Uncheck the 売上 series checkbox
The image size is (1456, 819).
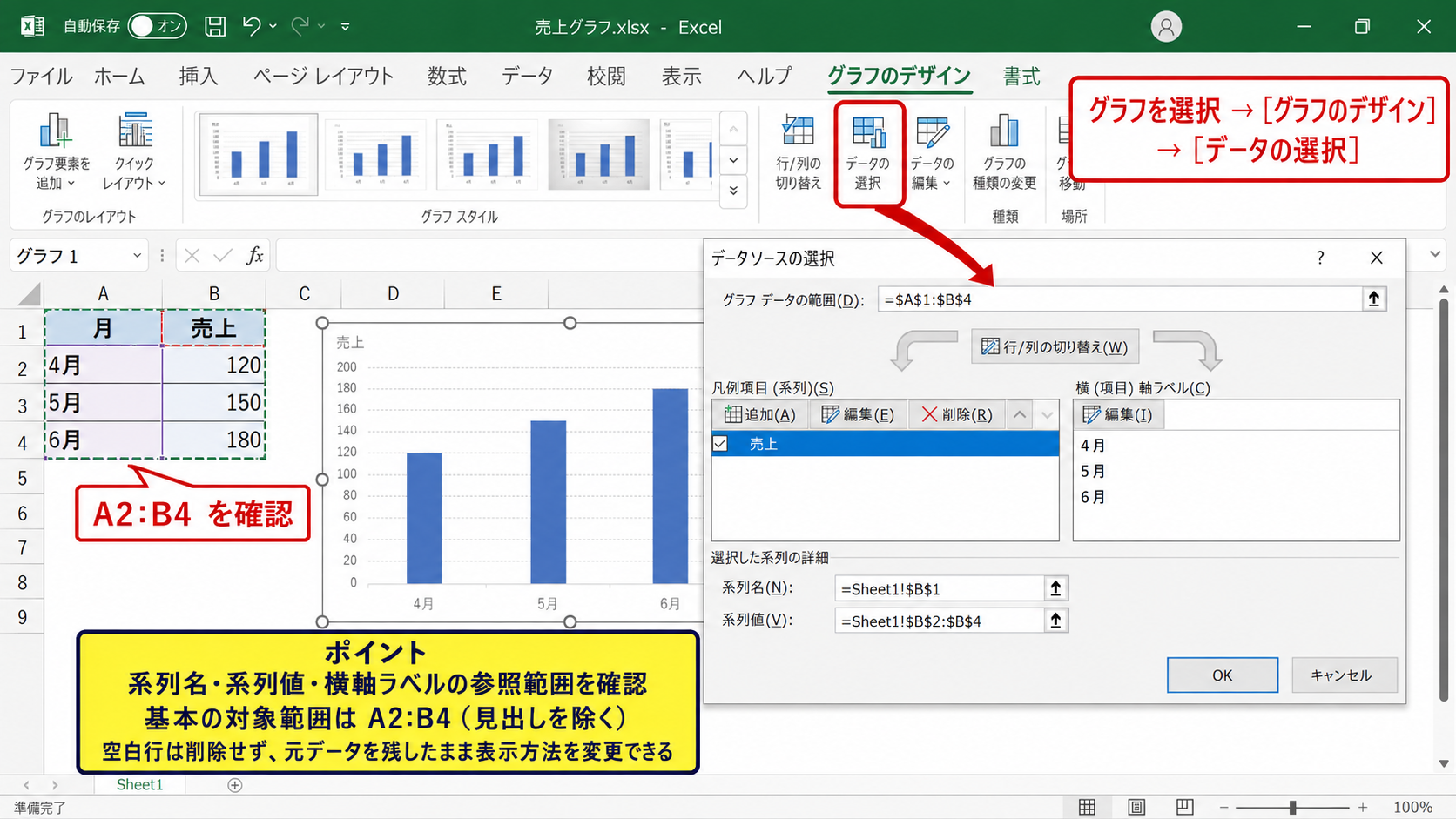coord(721,444)
